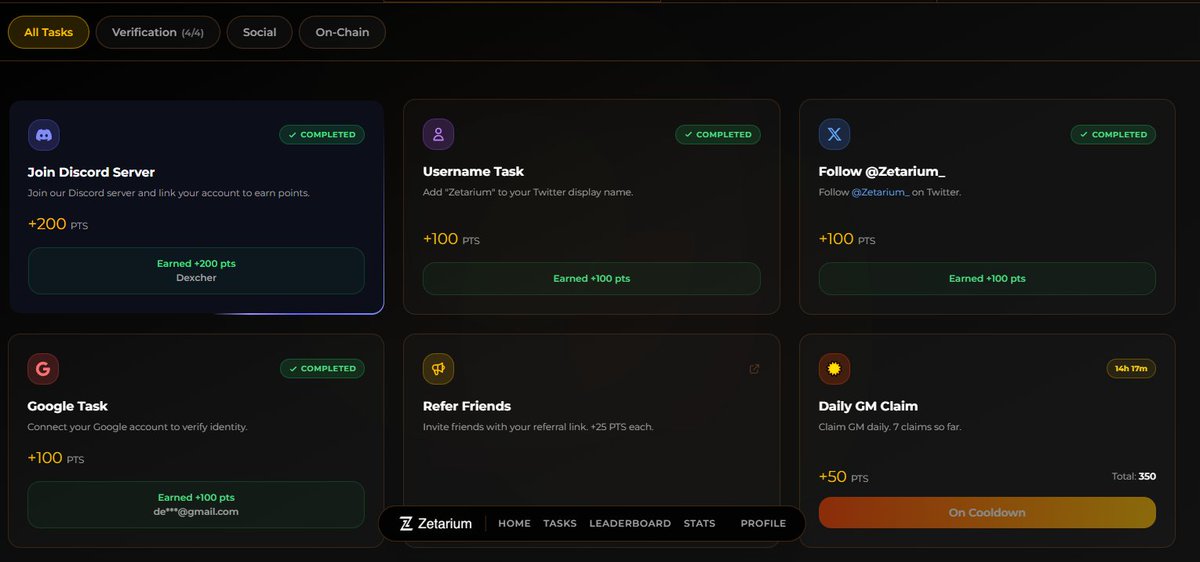Open LEADERBOARD in the bottom navigation

pyautogui.click(x=630, y=523)
